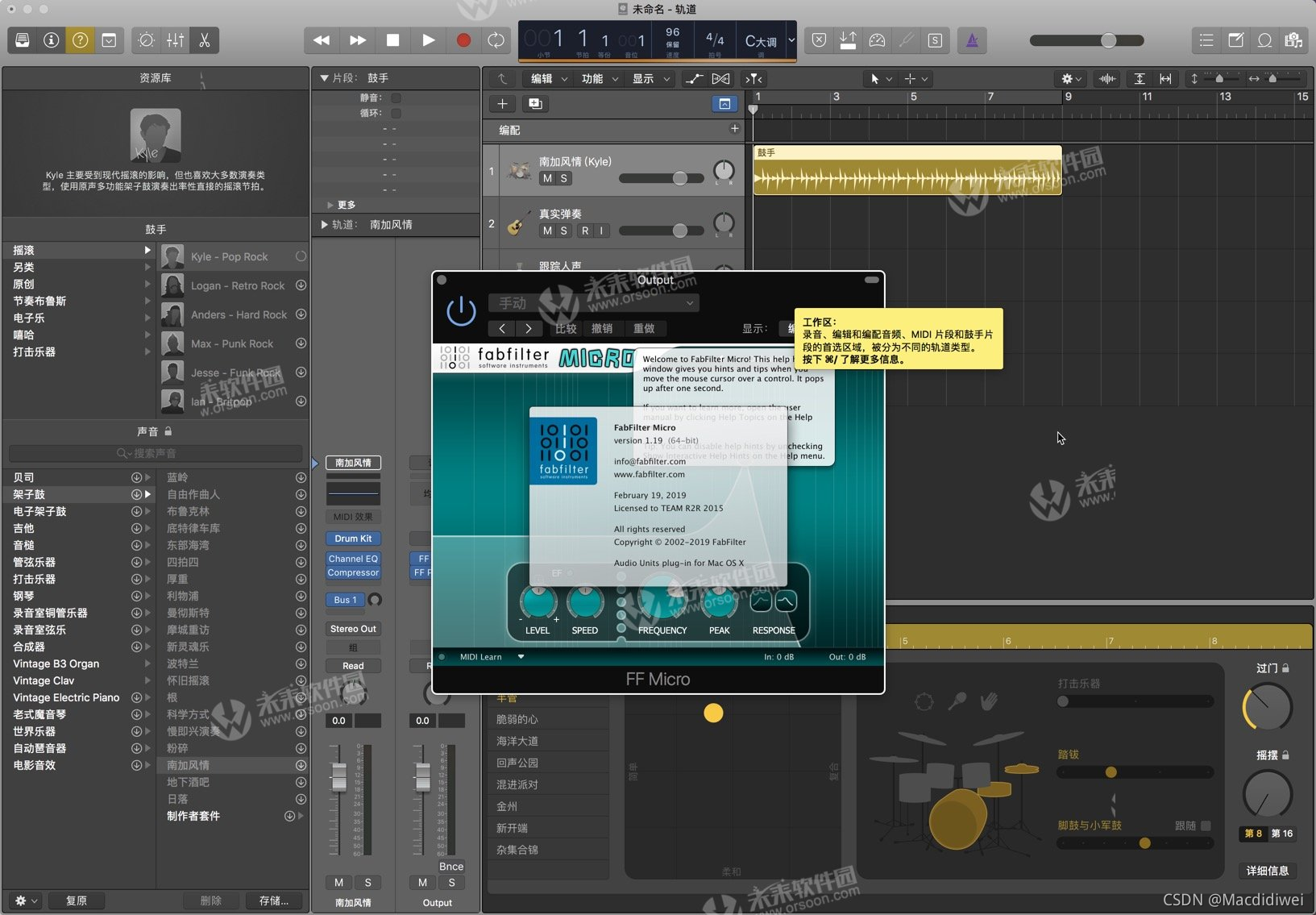This screenshot has height=915, width=1316.
Task: Open the Note Pads icon
Action: pyautogui.click(x=1235, y=40)
